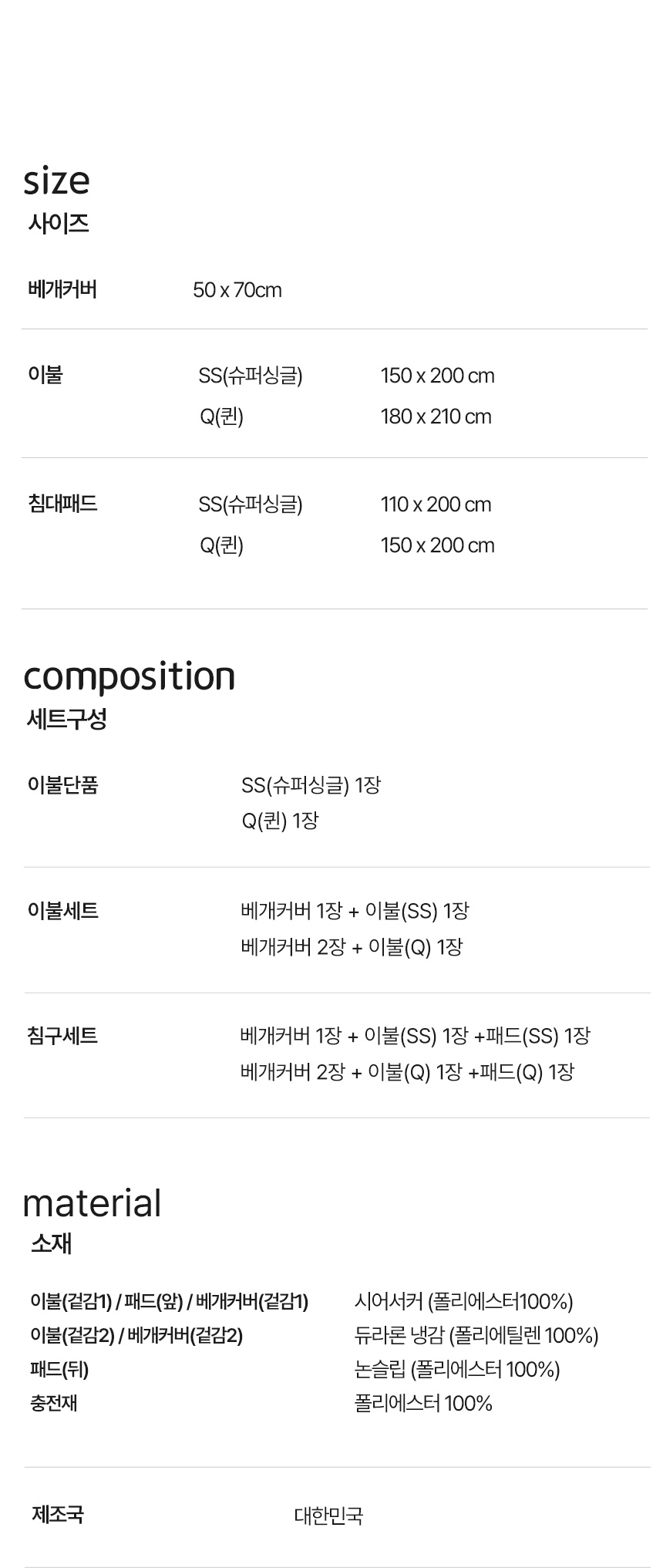Image resolution: width=663 pixels, height=1568 pixels.
Task: Click the "material" section heading
Action: click(92, 1203)
